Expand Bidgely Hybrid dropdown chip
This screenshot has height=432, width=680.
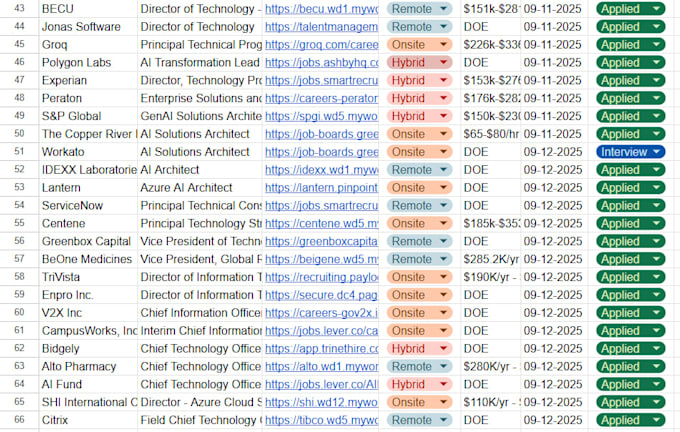[419, 348]
